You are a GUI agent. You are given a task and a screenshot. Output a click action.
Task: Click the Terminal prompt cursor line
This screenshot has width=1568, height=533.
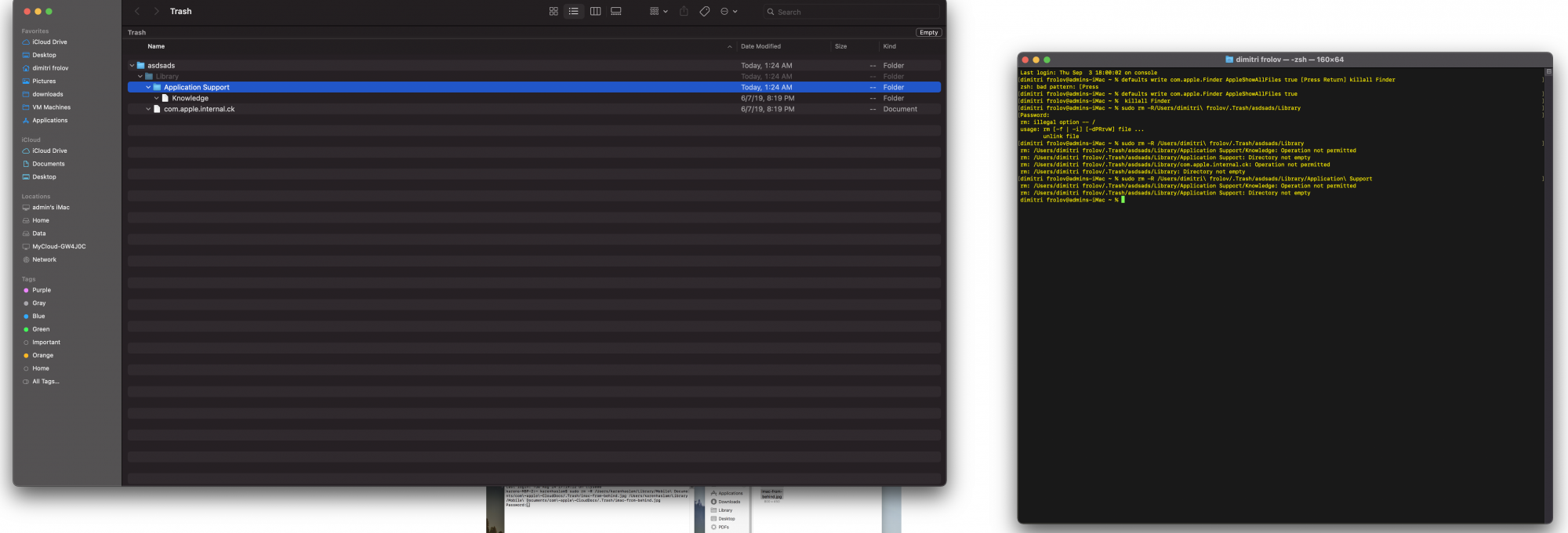1073,200
